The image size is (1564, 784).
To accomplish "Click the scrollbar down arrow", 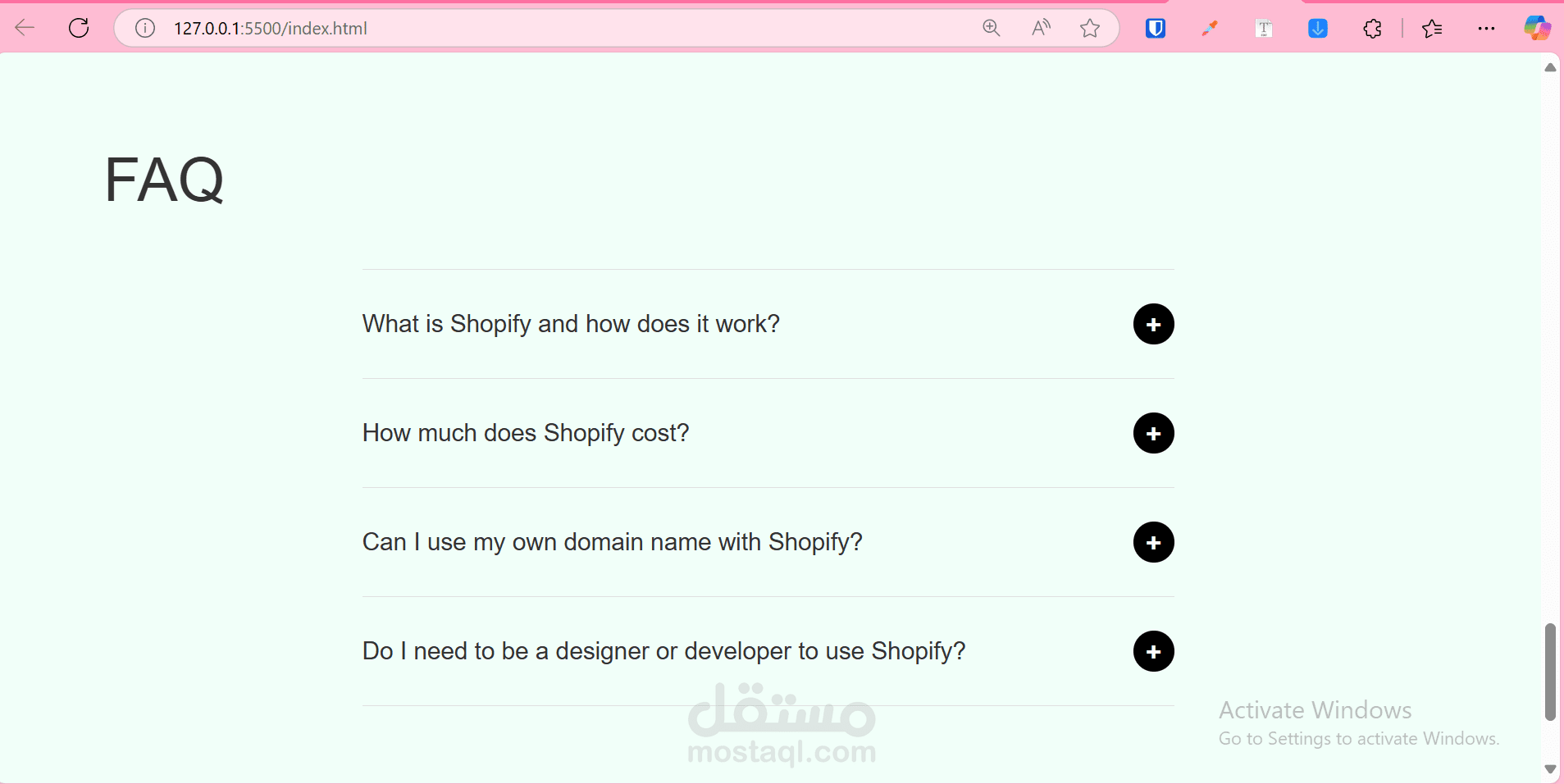I will 1550,769.
